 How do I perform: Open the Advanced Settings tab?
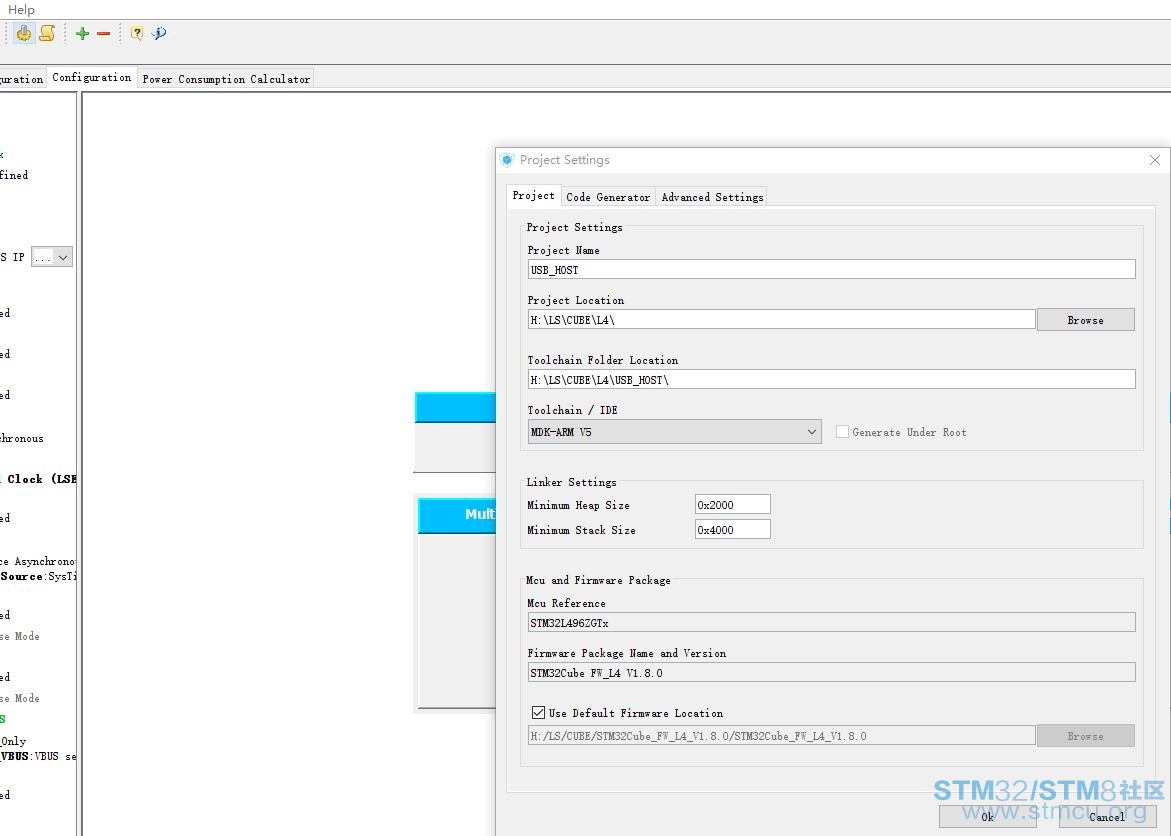712,197
